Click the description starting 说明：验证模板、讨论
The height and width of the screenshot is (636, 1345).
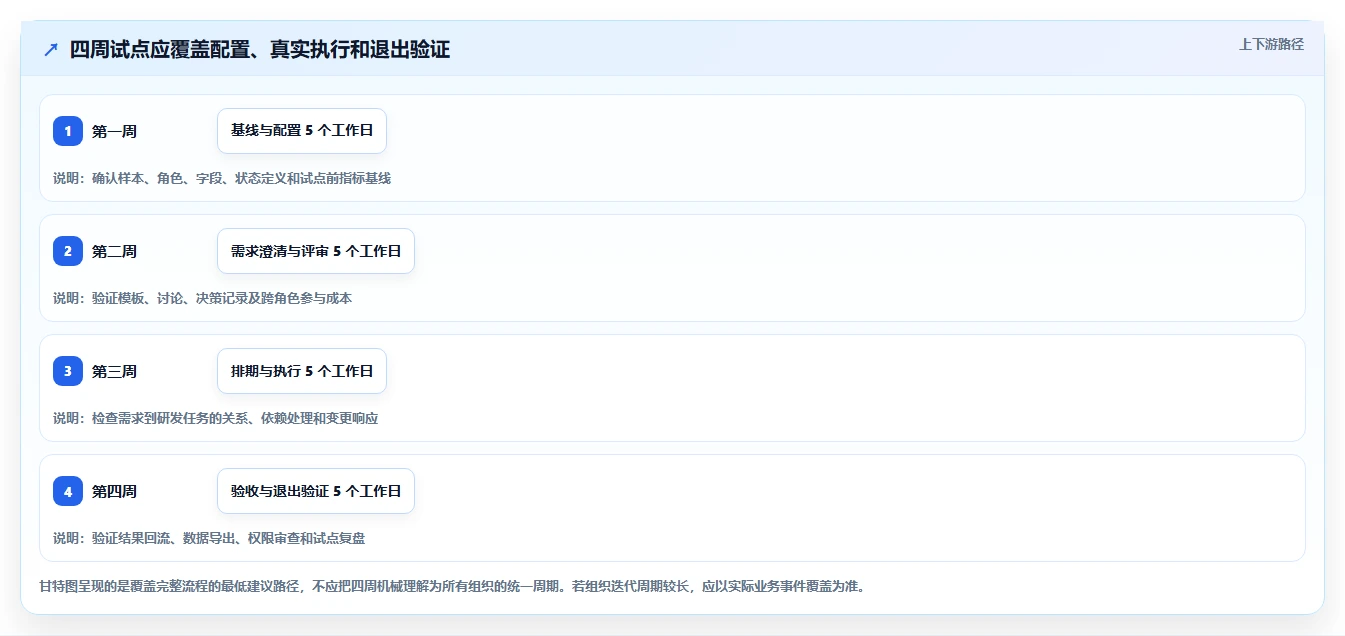pyautogui.click(x=203, y=298)
